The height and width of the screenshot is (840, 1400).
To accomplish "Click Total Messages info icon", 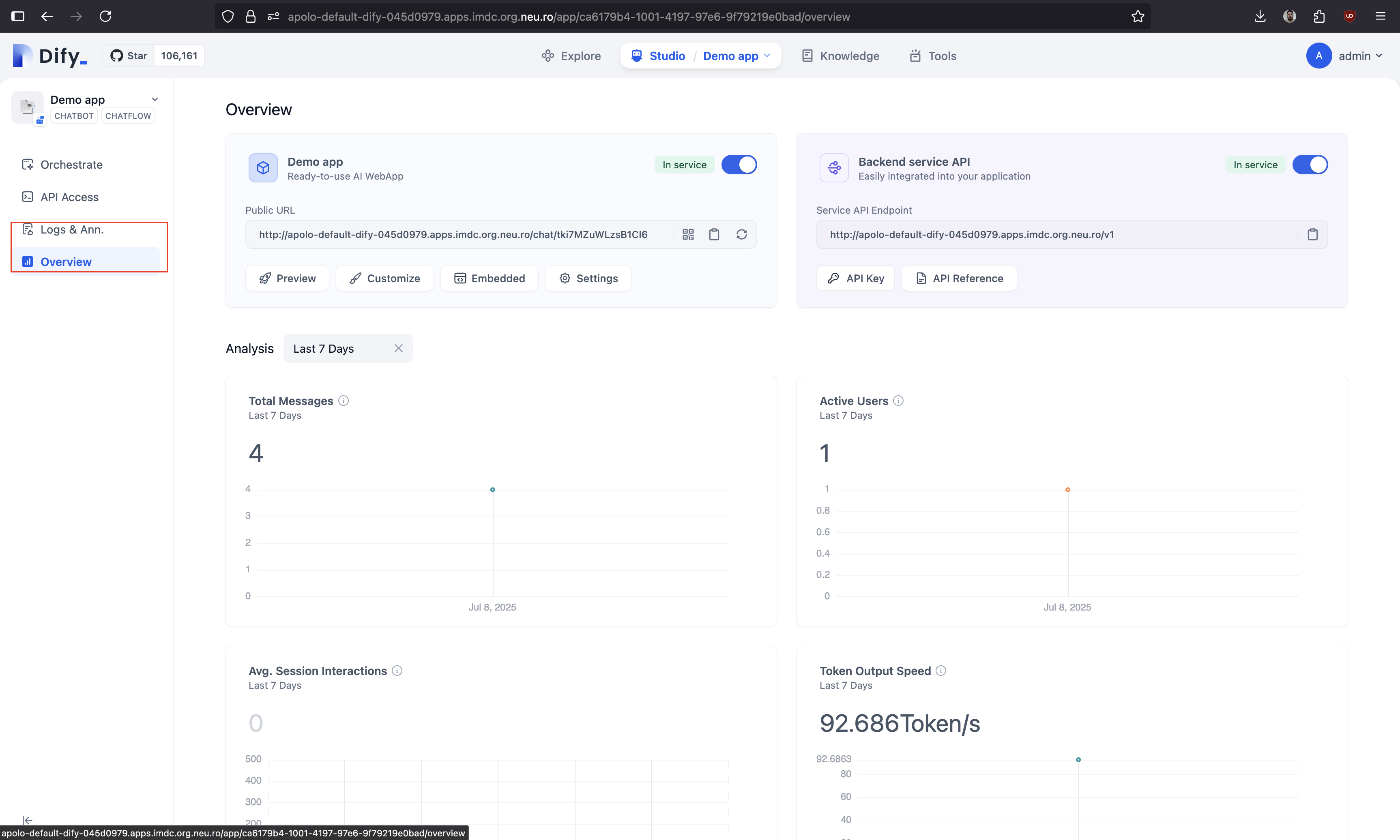I will point(344,401).
